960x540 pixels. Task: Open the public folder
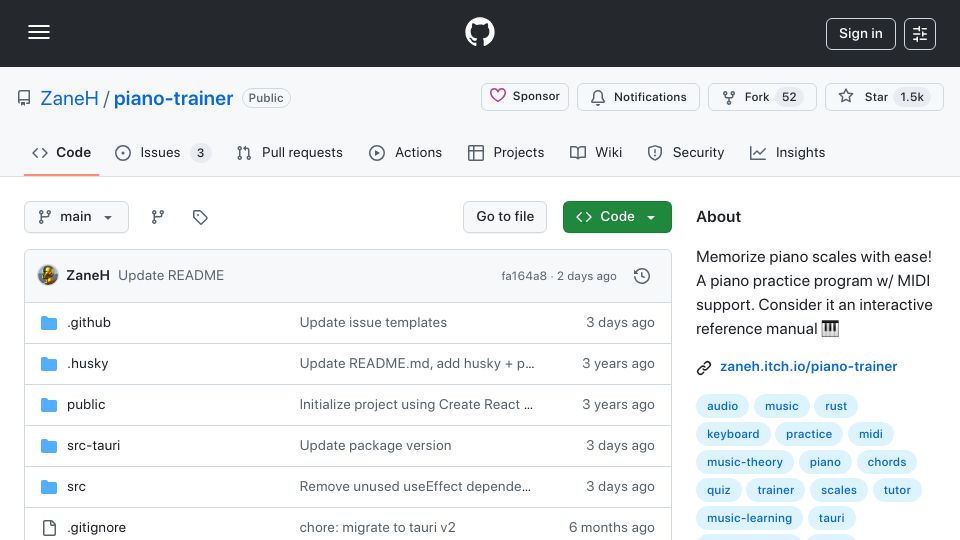[x=86, y=405]
